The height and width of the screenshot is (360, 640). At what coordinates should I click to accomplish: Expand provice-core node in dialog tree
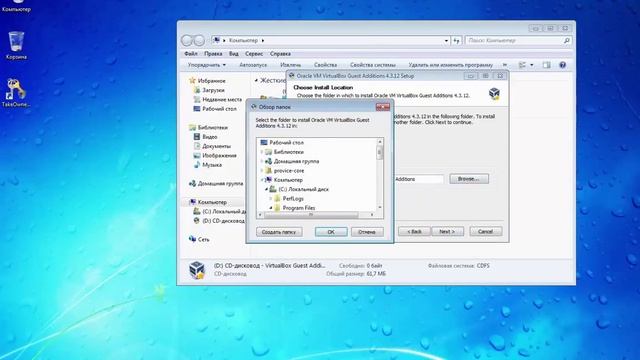coord(262,171)
